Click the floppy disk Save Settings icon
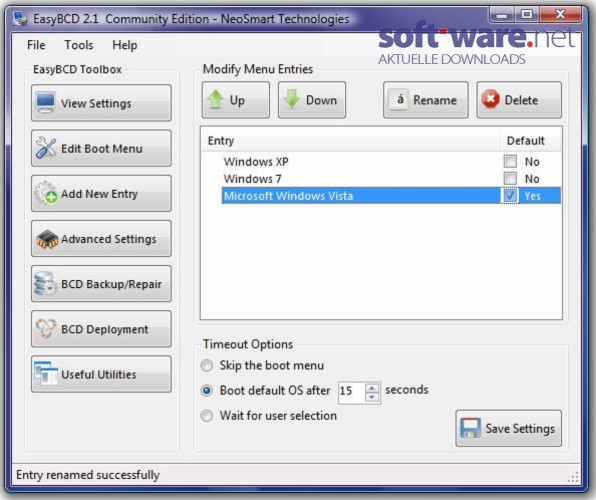 click(470, 428)
